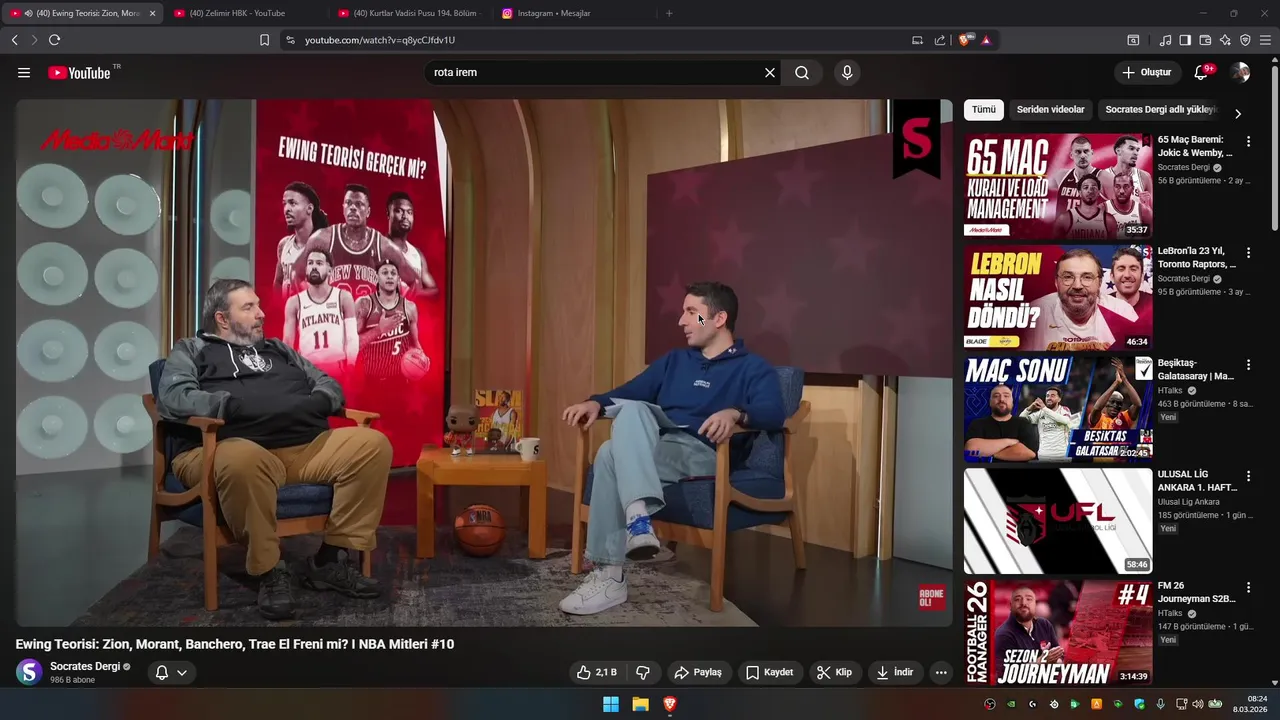Start voice search with microphone icon
This screenshot has height=720, width=1280.
[847, 73]
